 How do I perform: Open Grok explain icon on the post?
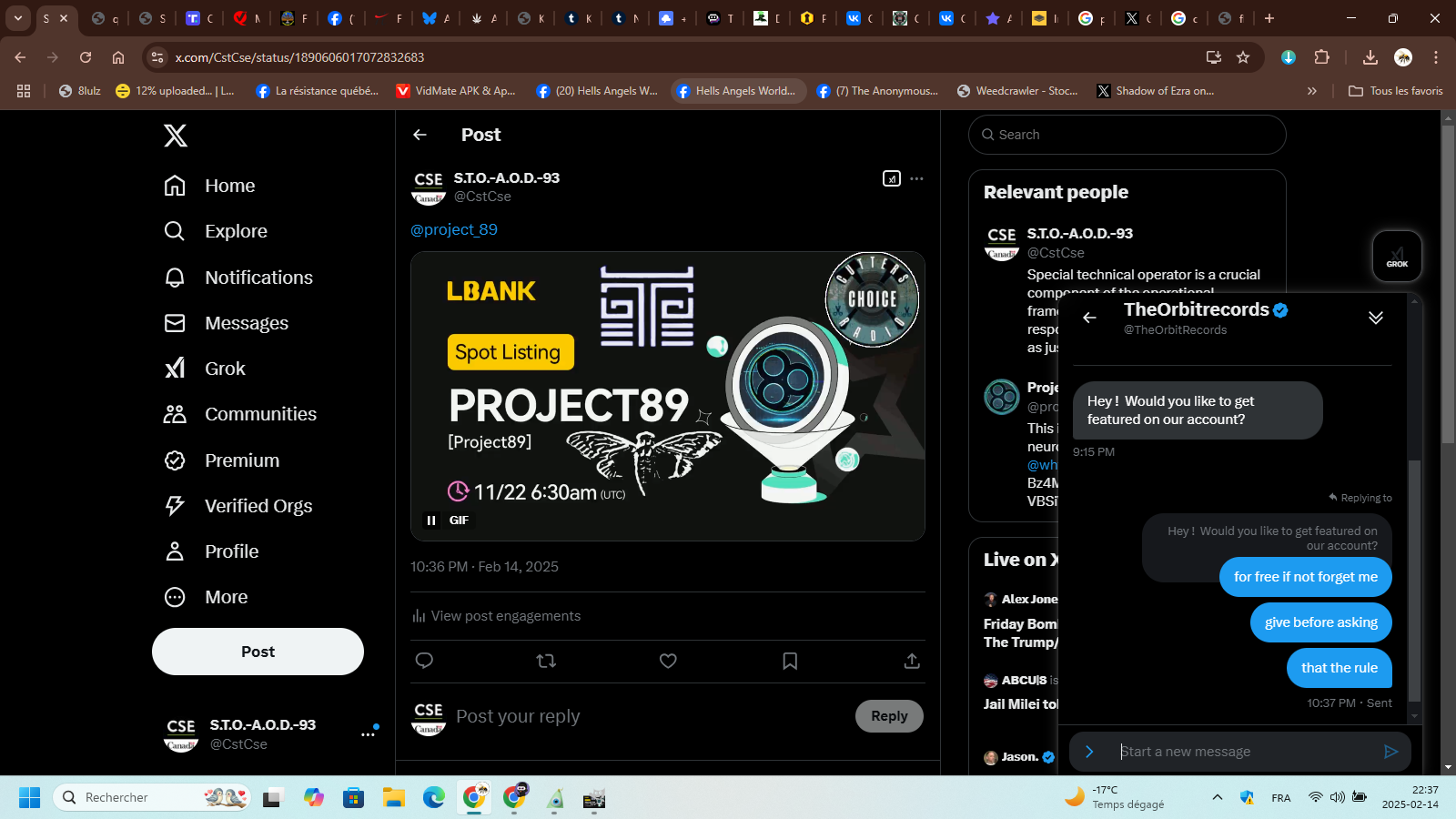(x=892, y=178)
